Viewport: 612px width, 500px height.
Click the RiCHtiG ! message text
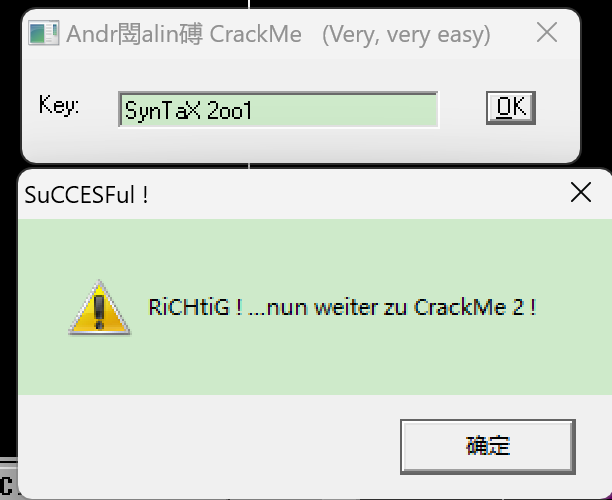[x=195, y=307]
